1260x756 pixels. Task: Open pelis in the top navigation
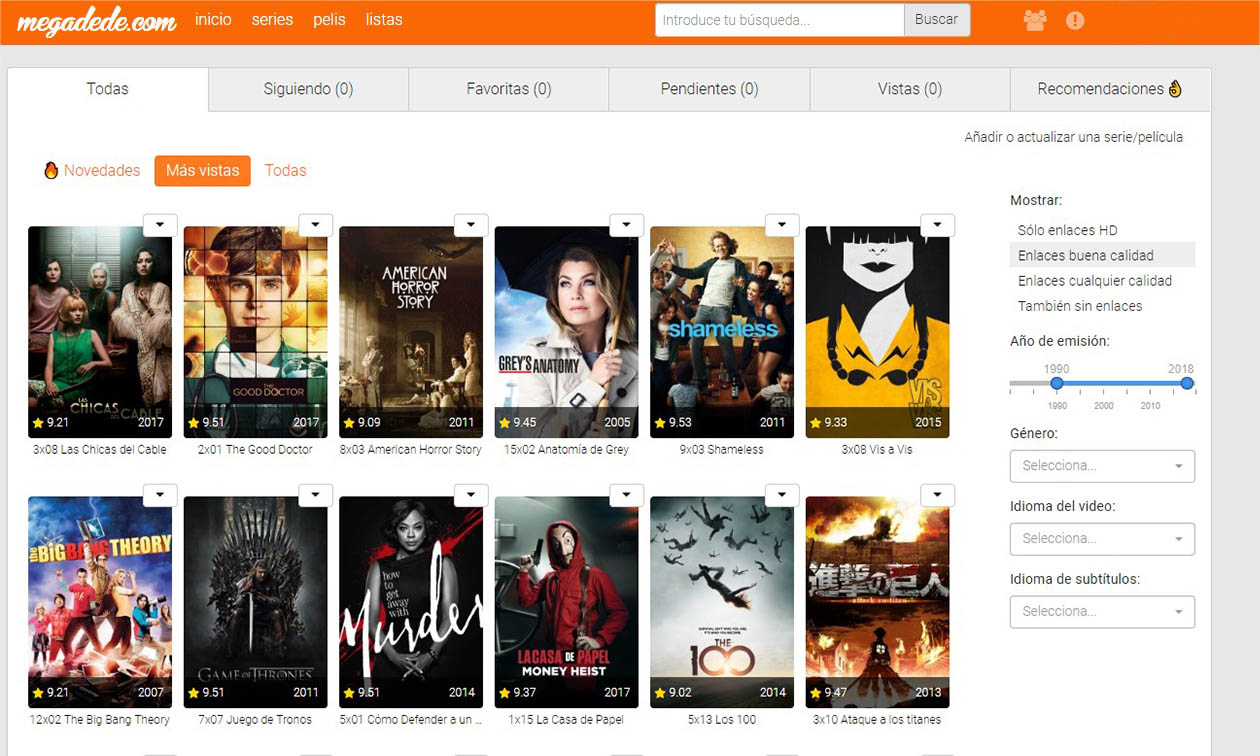pyautogui.click(x=330, y=20)
